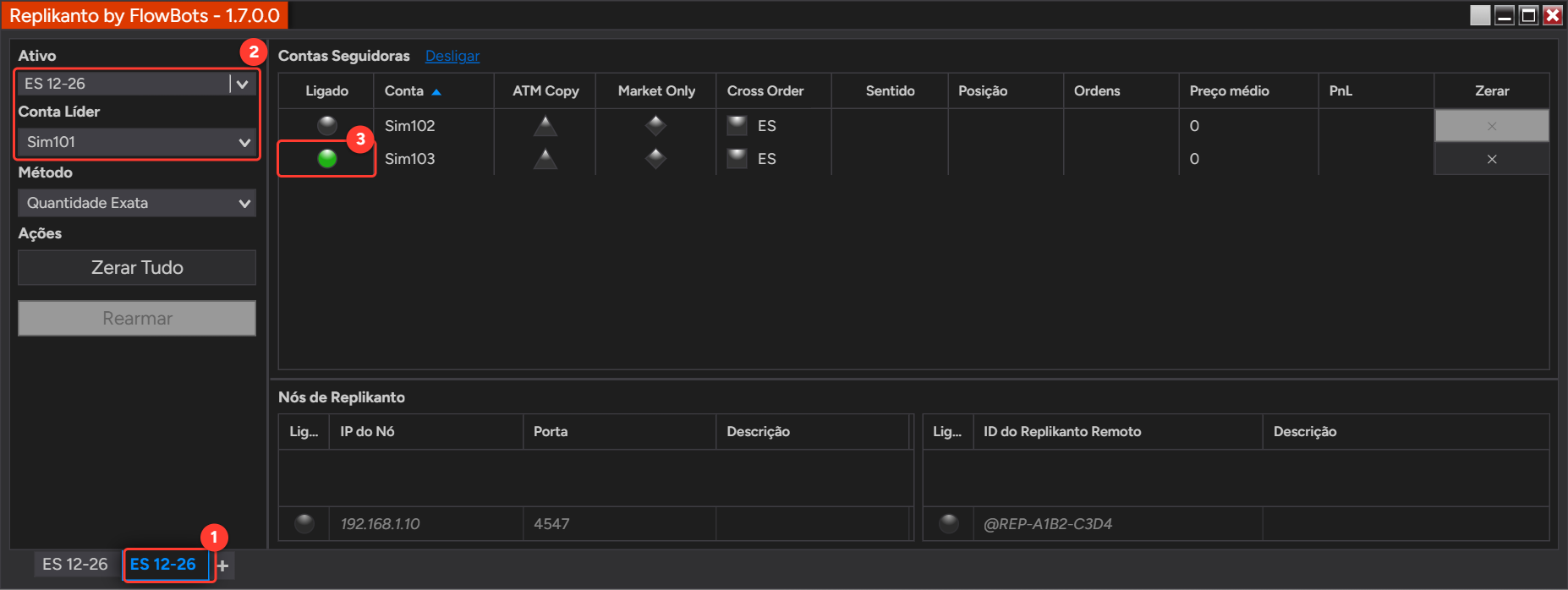Click the Zerar column header
1568x590 pixels.
click(1492, 90)
